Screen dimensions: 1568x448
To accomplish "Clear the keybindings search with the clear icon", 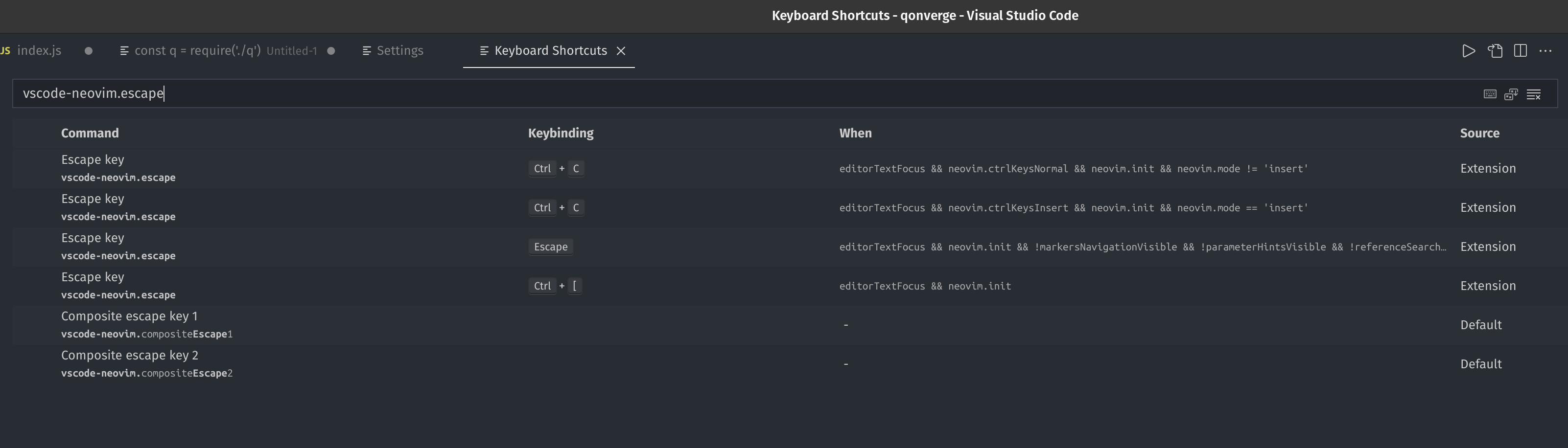I will [x=1534, y=94].
